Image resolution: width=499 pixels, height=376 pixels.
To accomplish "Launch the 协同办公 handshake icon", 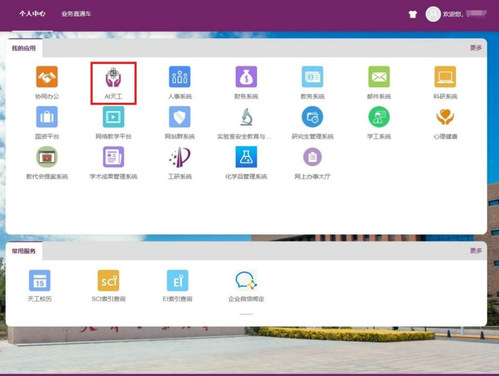I will tap(47, 77).
